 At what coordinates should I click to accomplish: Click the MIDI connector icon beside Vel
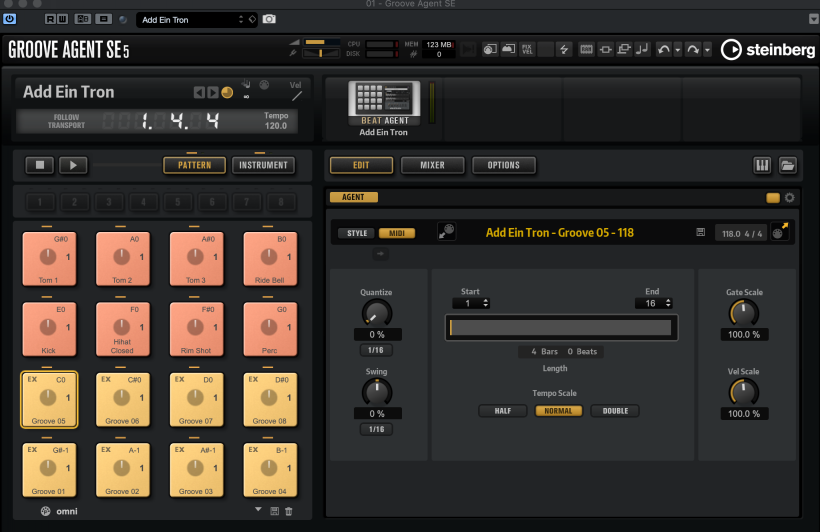pos(265,84)
